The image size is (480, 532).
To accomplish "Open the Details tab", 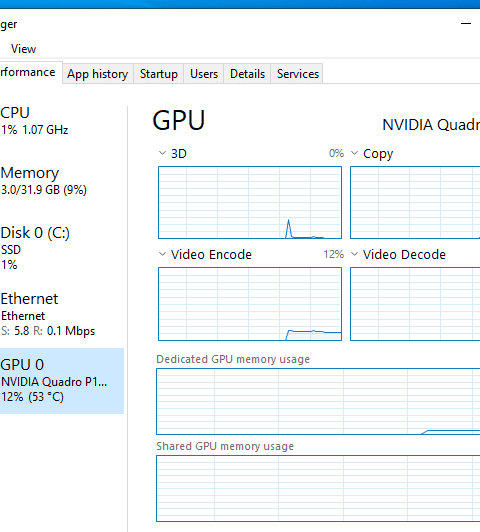I will [x=247, y=74].
